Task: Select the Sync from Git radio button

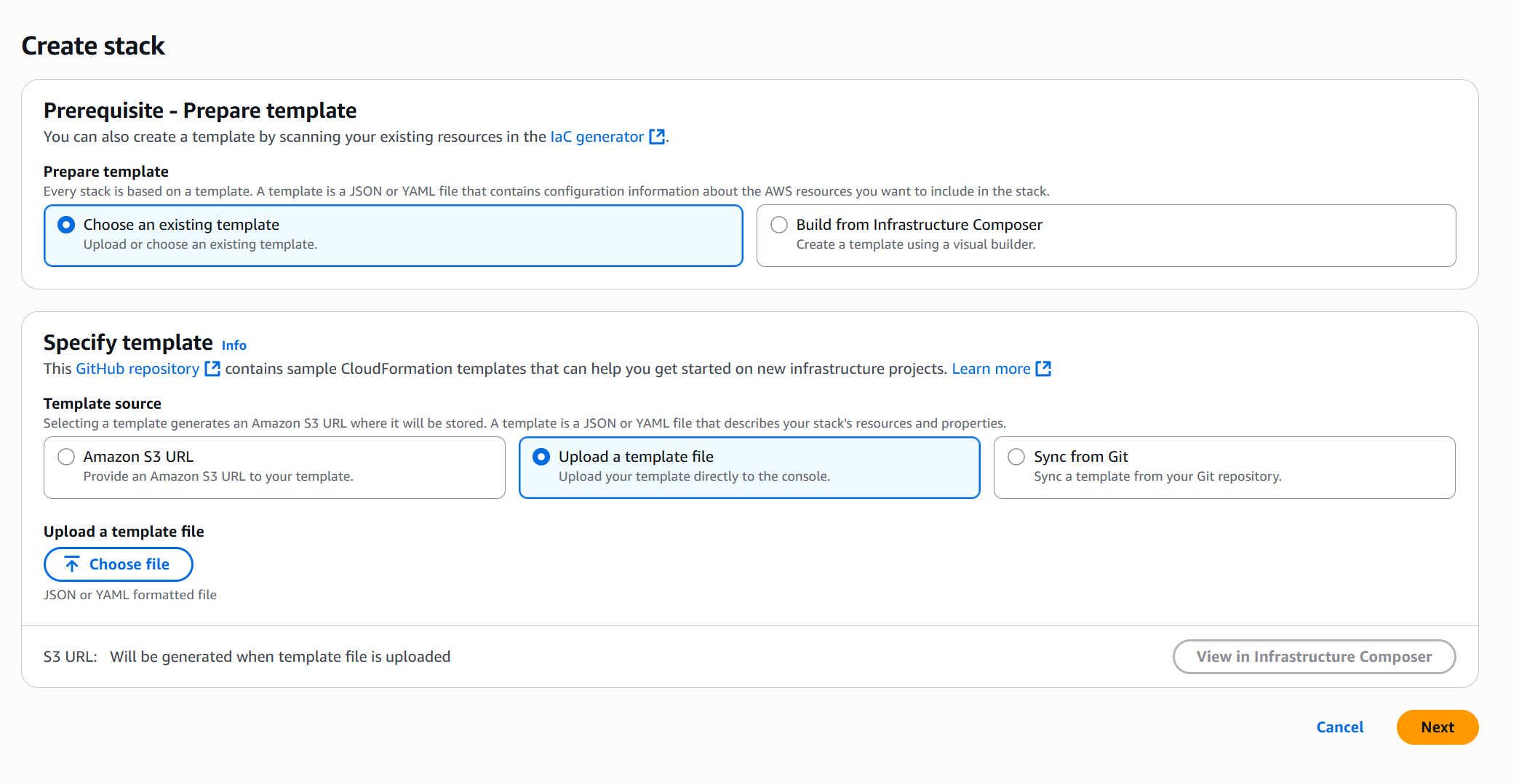Action: click(x=1016, y=457)
